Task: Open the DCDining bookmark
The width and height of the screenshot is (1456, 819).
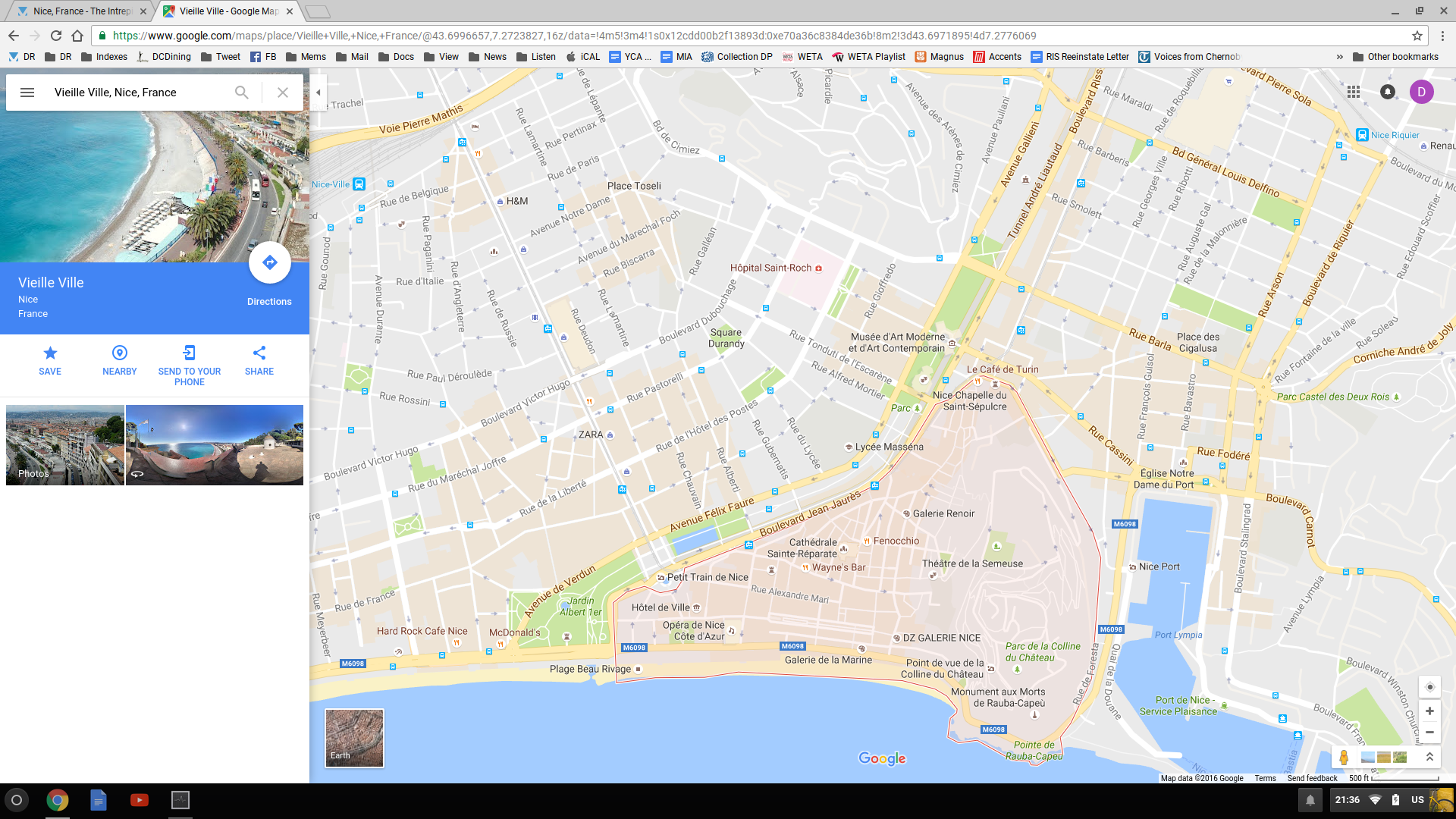Action: click(164, 57)
